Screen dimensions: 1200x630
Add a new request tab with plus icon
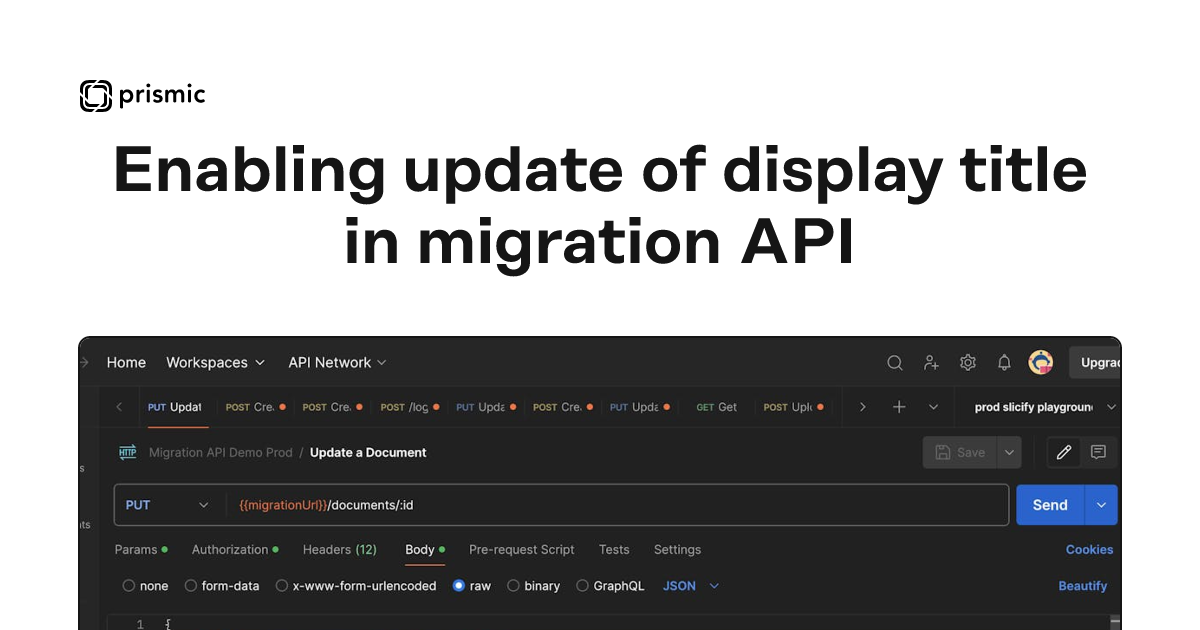click(899, 407)
